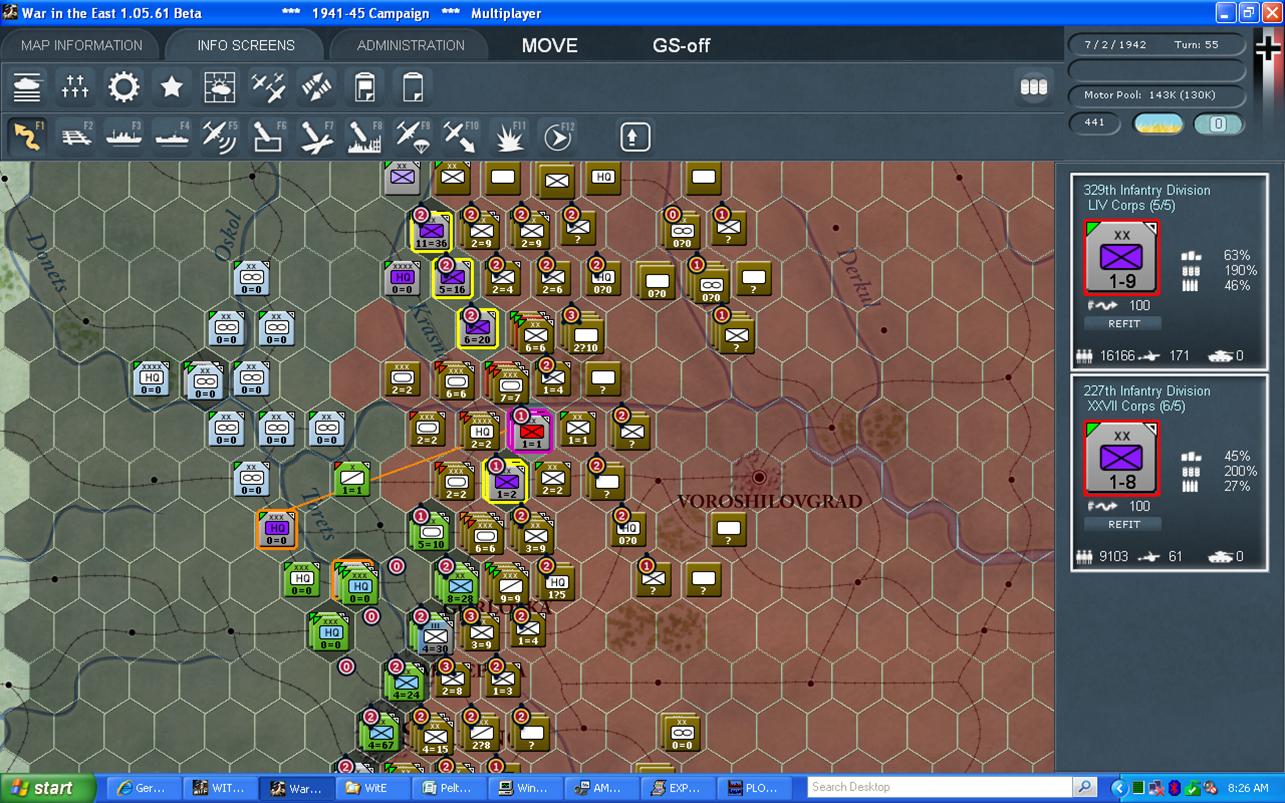Open the victory star icon
This screenshot has width=1285, height=803.
coord(172,87)
